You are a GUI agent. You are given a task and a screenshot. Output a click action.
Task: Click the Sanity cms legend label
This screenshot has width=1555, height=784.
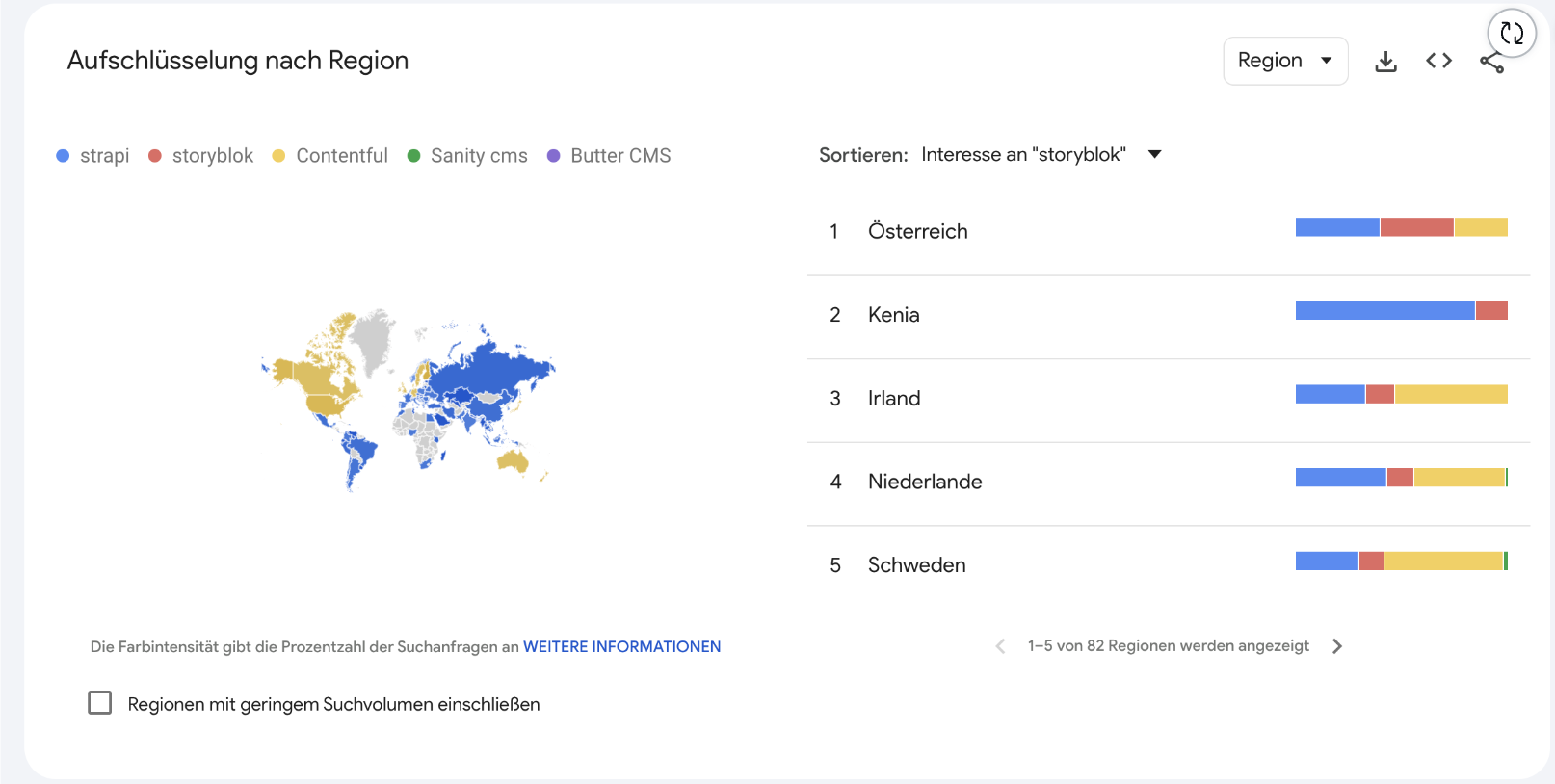tap(479, 156)
